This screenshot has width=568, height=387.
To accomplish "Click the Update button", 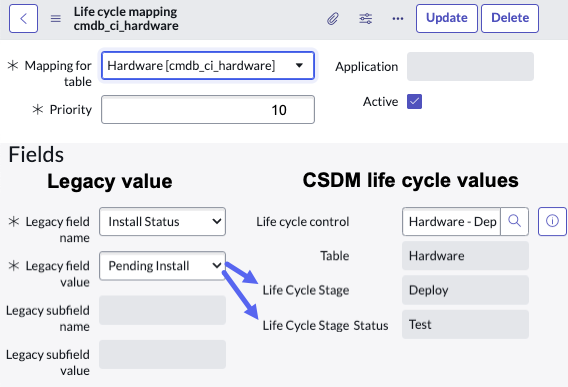I will coord(447,18).
